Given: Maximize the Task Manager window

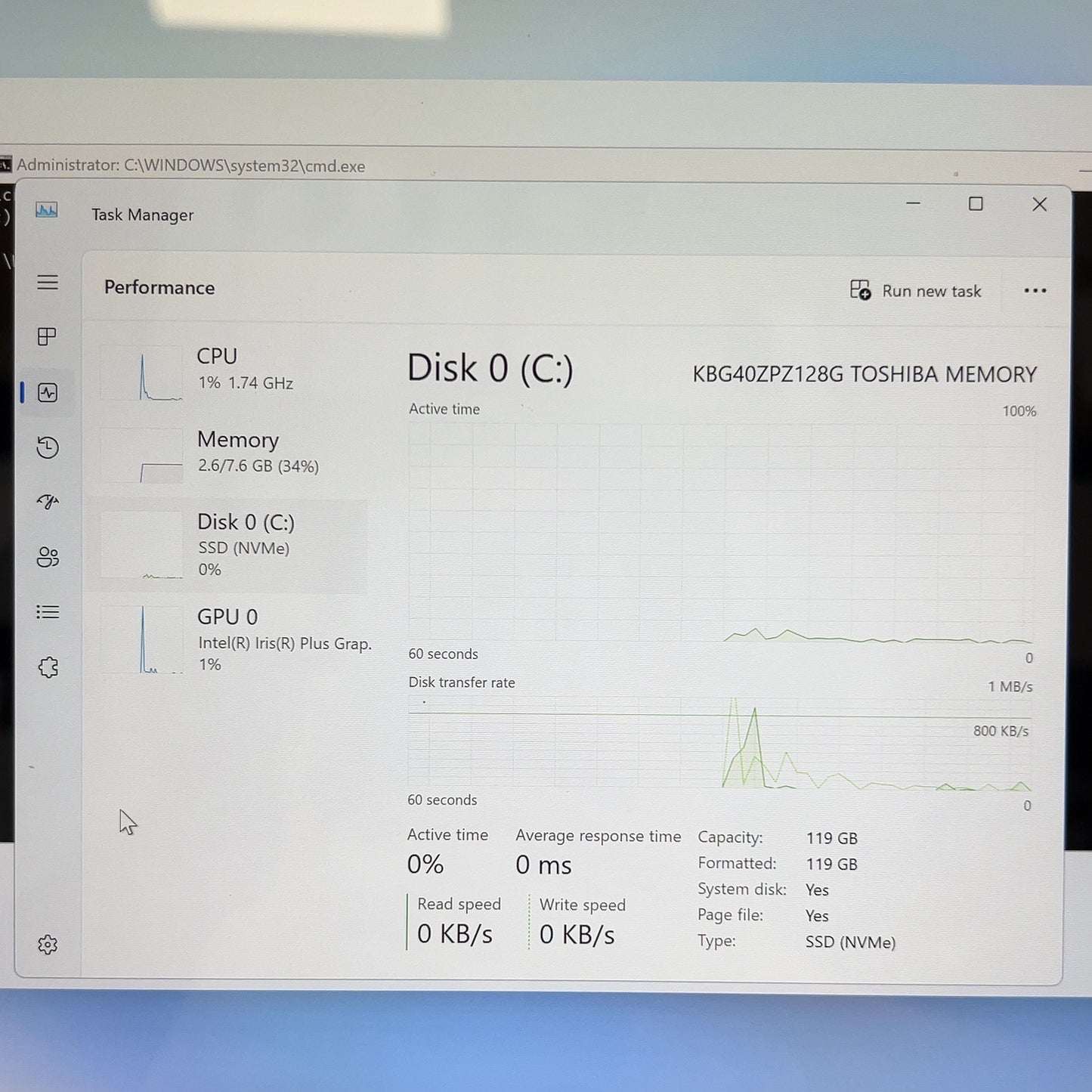Looking at the screenshot, I should 976,204.
